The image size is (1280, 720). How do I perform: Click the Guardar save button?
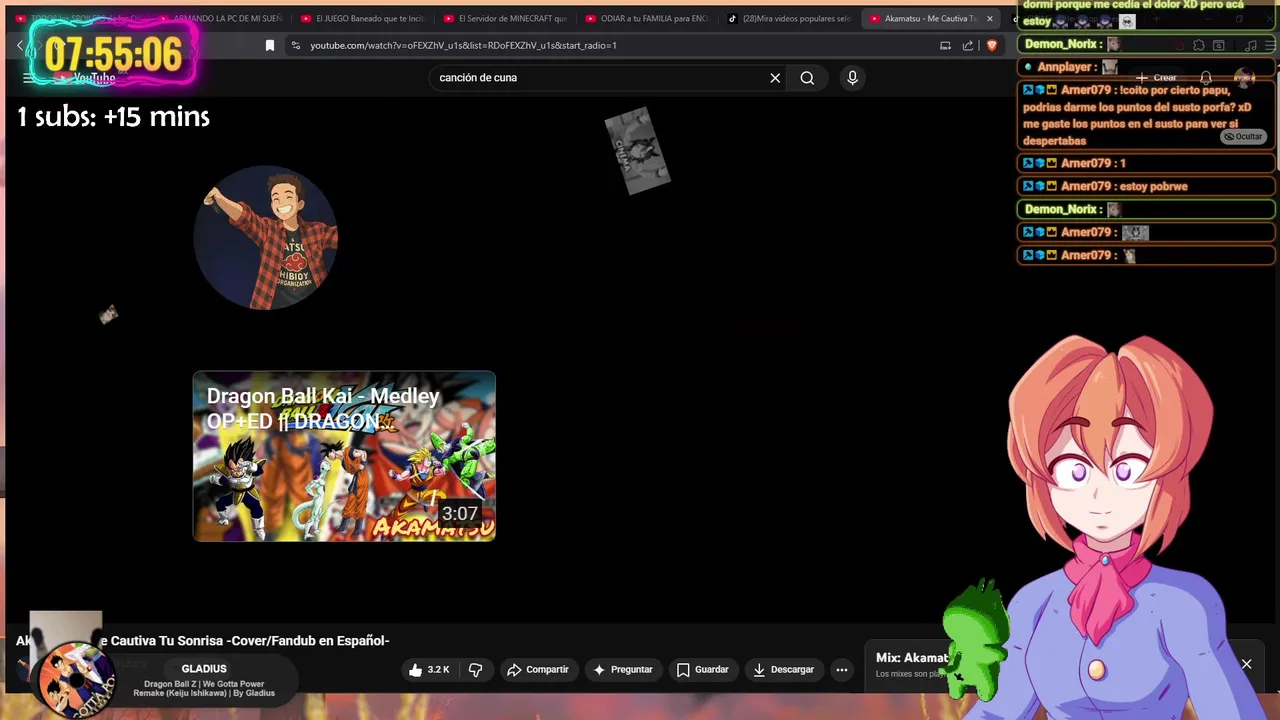pos(702,670)
